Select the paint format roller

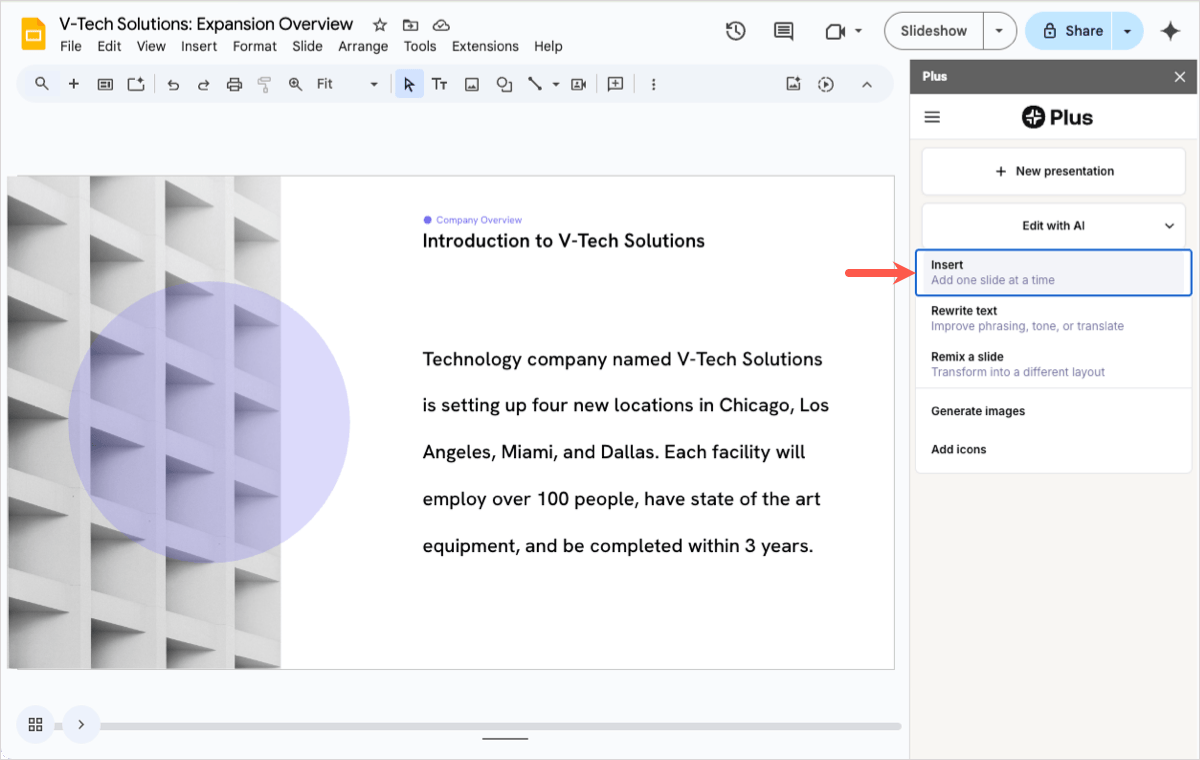(x=265, y=85)
